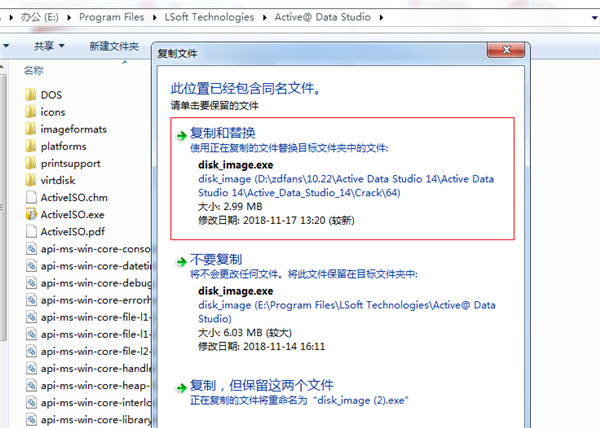
Task: Sort by 名称 column header
Action: pyautogui.click(x=34, y=70)
